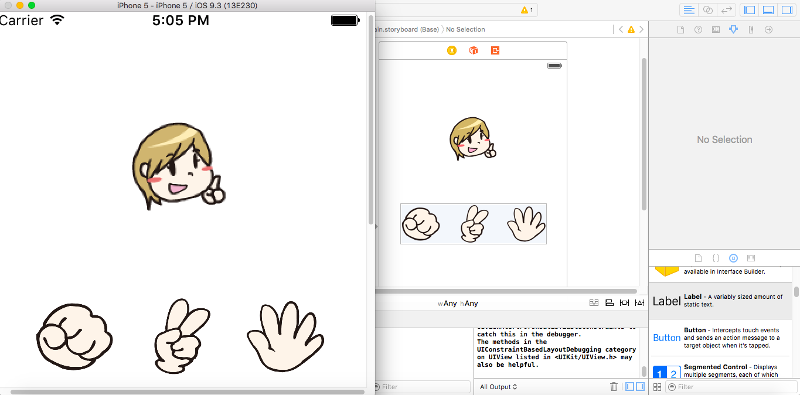The height and width of the screenshot is (395, 800).
Task: Open the Connections inspector
Action: tap(769, 30)
